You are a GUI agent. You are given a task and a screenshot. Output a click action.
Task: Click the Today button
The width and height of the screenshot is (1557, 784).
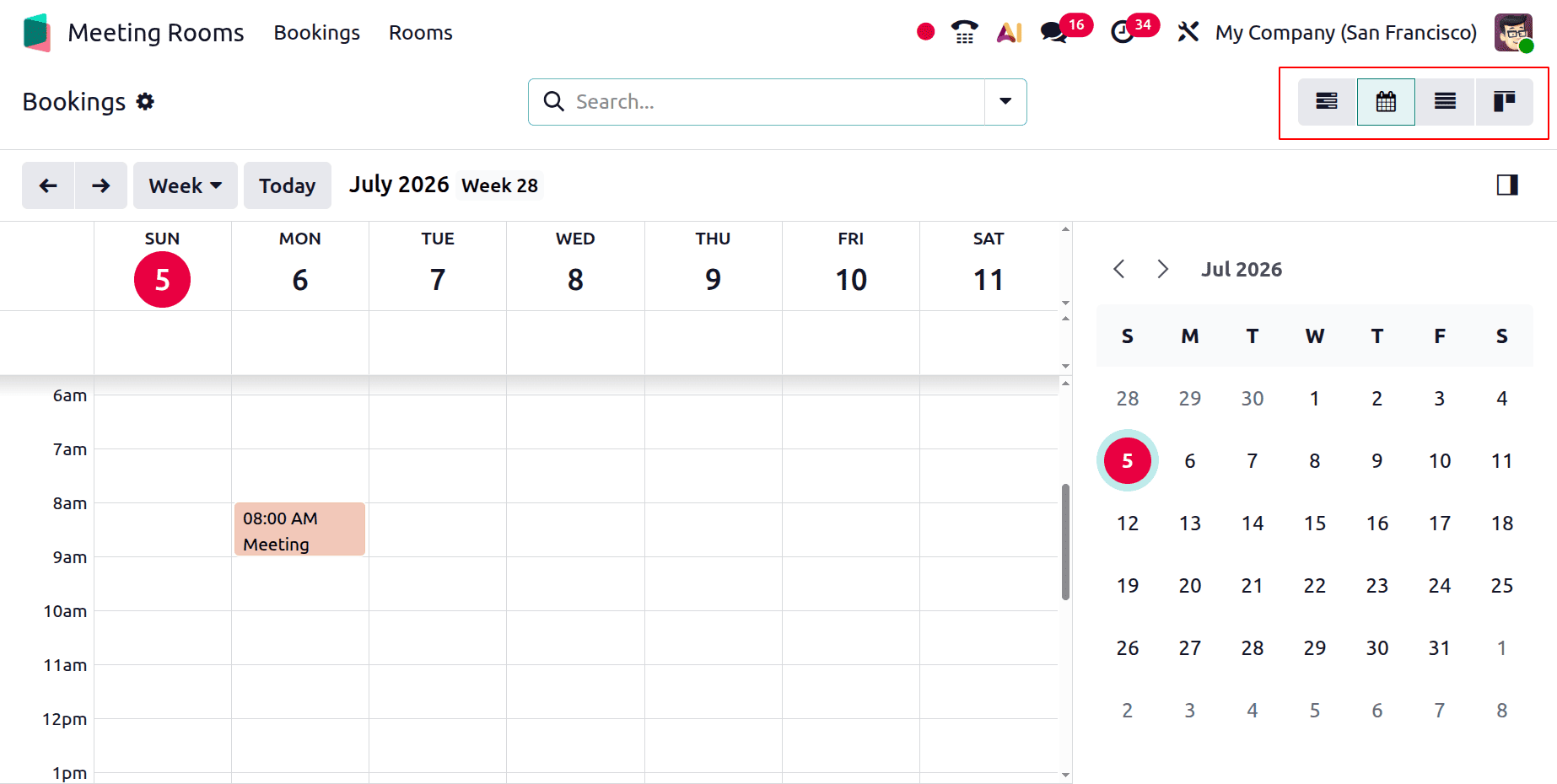(x=287, y=185)
